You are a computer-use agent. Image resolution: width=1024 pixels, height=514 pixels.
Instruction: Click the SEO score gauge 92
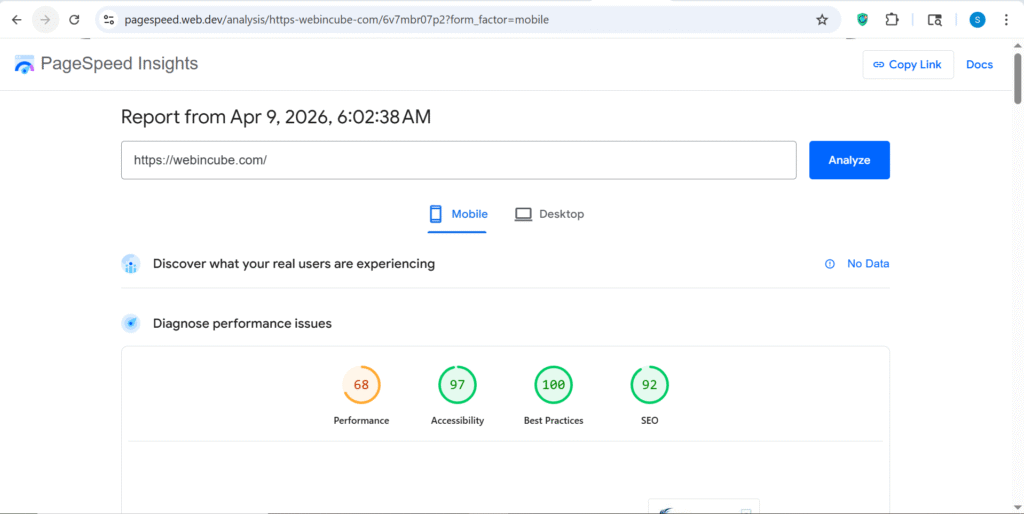point(649,385)
